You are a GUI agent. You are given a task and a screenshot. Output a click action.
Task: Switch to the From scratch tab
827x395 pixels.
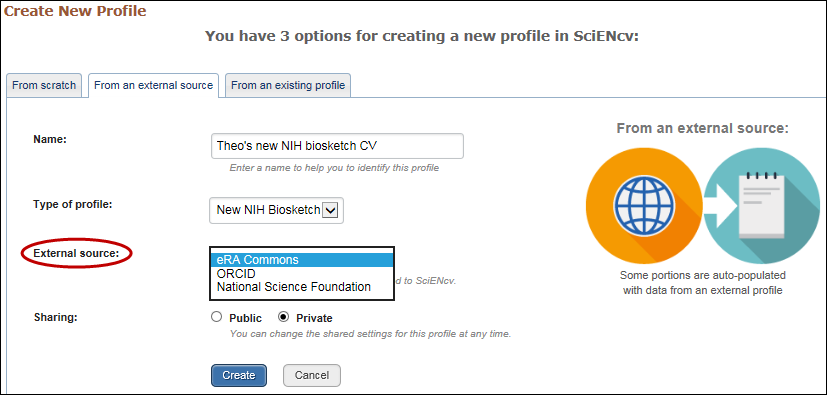point(44,85)
